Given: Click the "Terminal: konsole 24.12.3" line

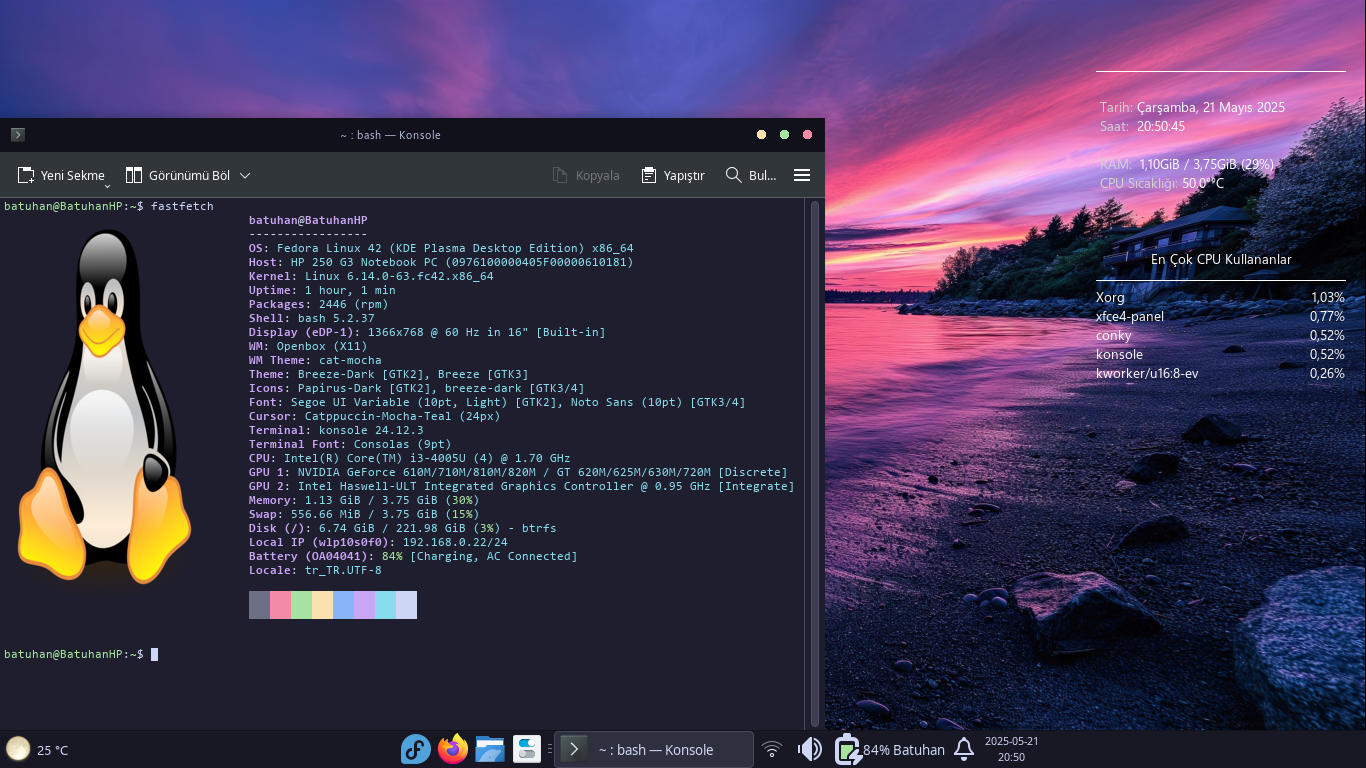Looking at the screenshot, I should (x=336, y=430).
